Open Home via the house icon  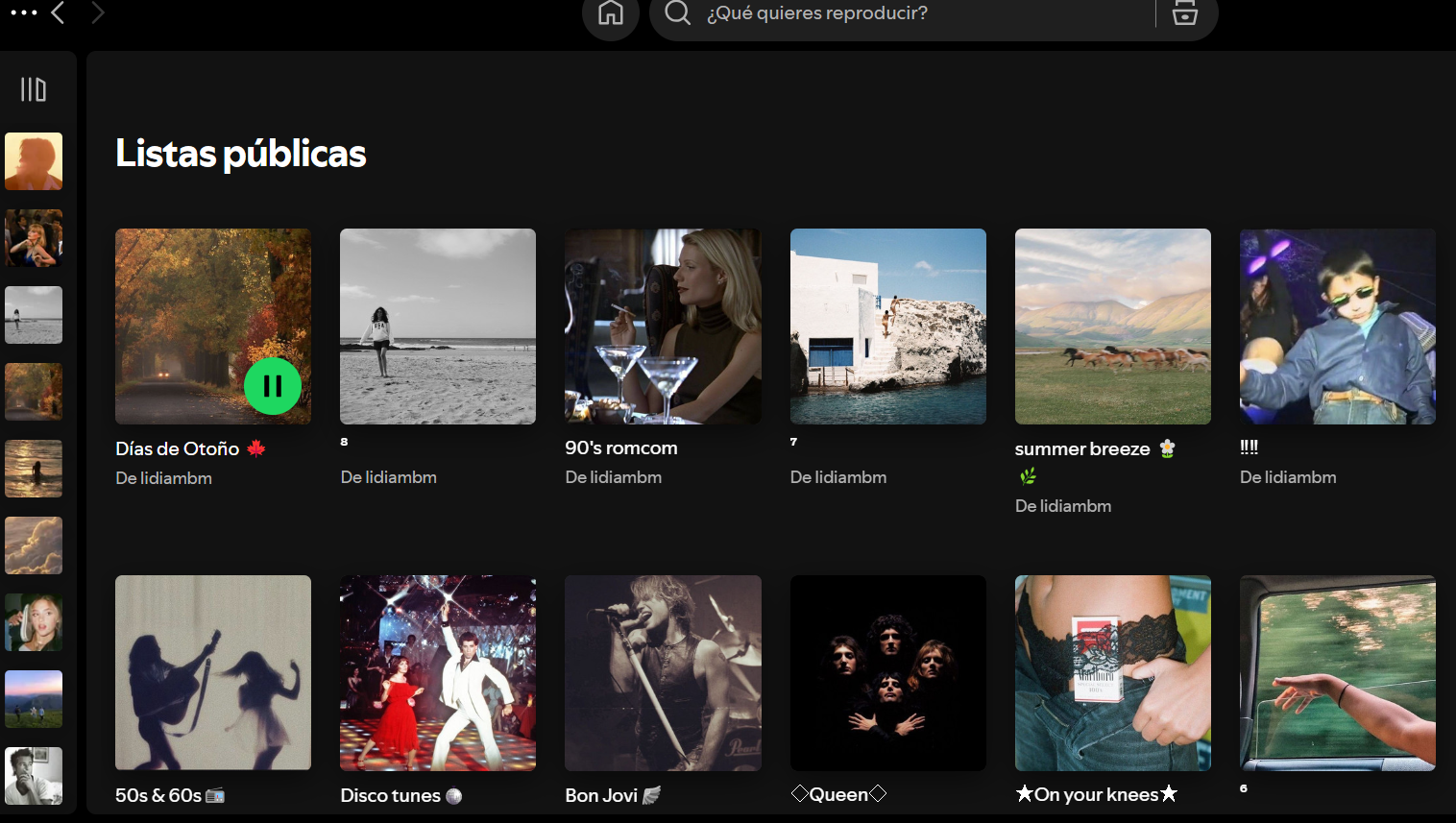pos(611,13)
